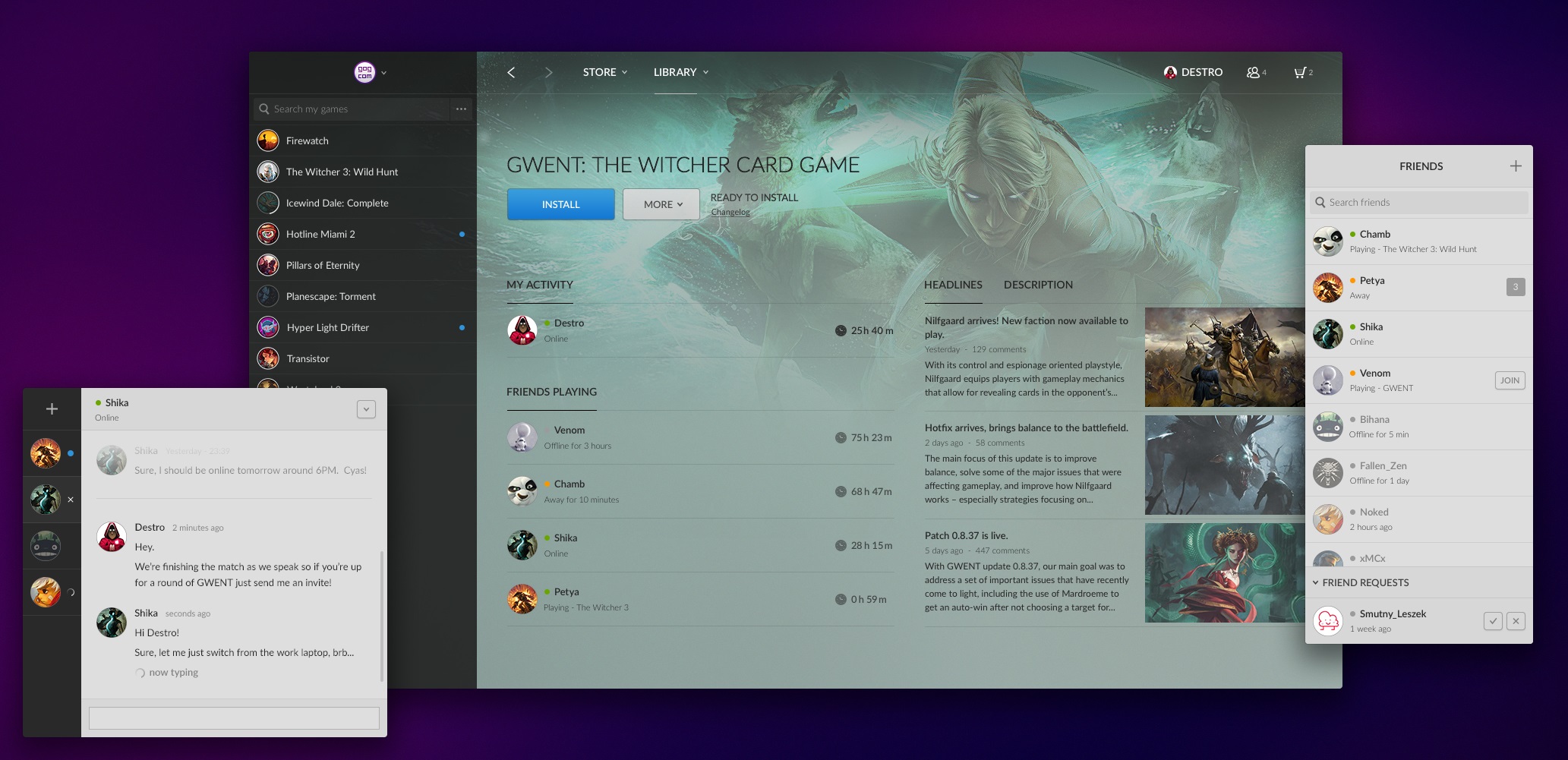Click chat window vertical scrollbar
Image resolution: width=1568 pixels, height=760 pixels.
pyautogui.click(x=381, y=617)
